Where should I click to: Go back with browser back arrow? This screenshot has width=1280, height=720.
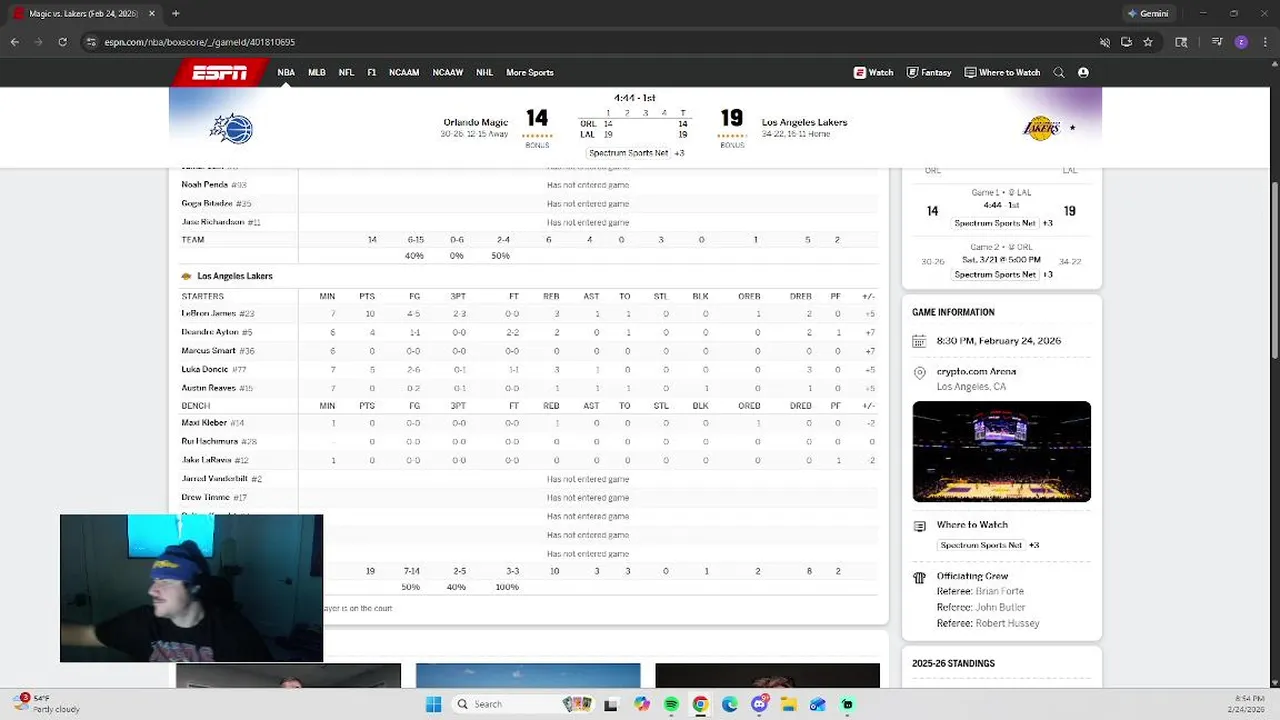(14, 42)
